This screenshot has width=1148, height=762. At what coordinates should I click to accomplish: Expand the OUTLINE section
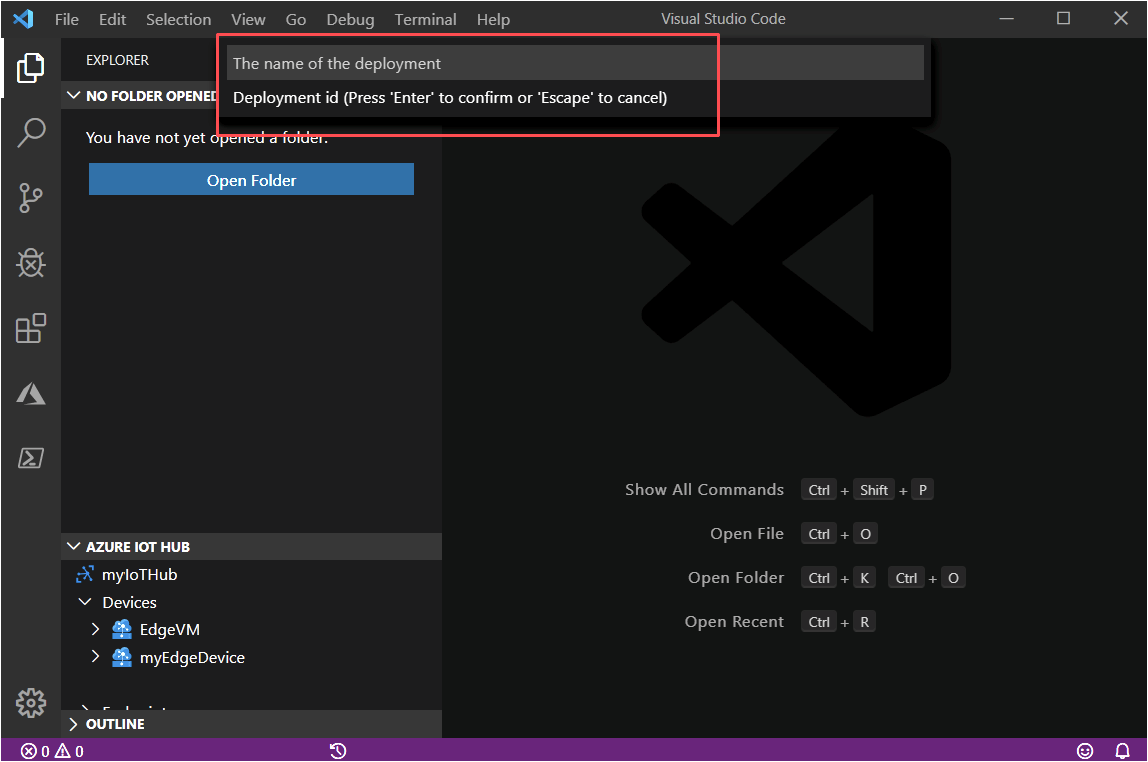point(73,724)
